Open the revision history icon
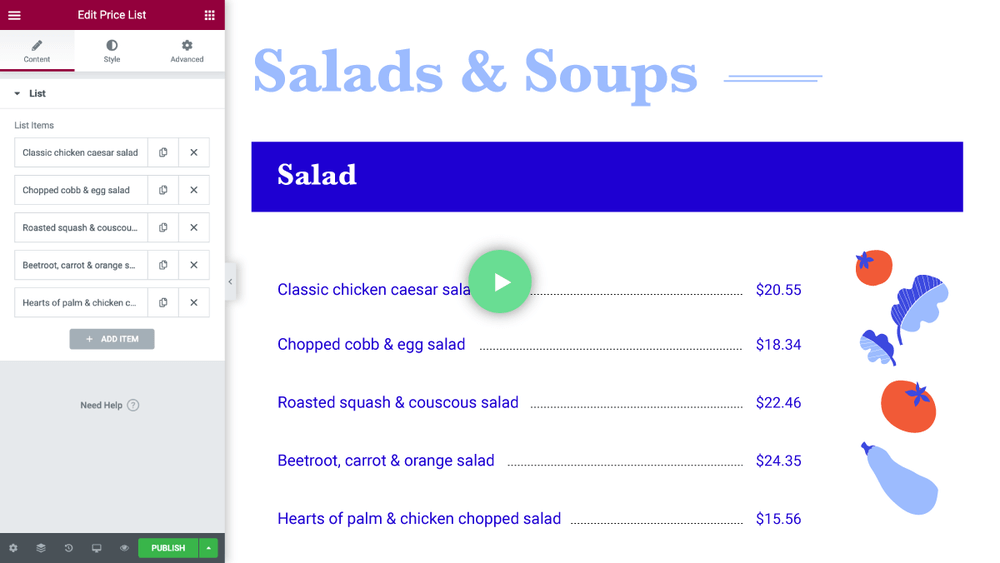This screenshot has height=563, width=1000. click(x=69, y=548)
